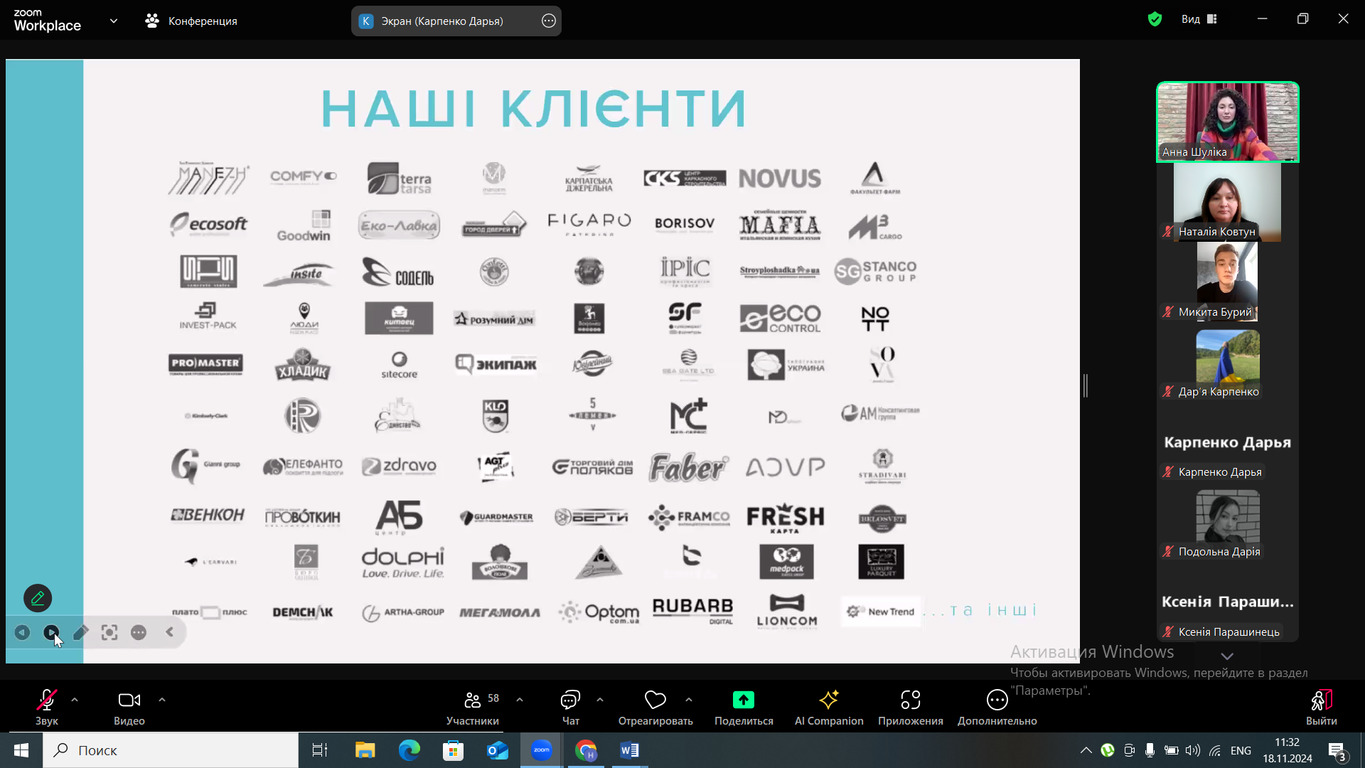Leave the meeting with the Выйти button

[1321, 706]
